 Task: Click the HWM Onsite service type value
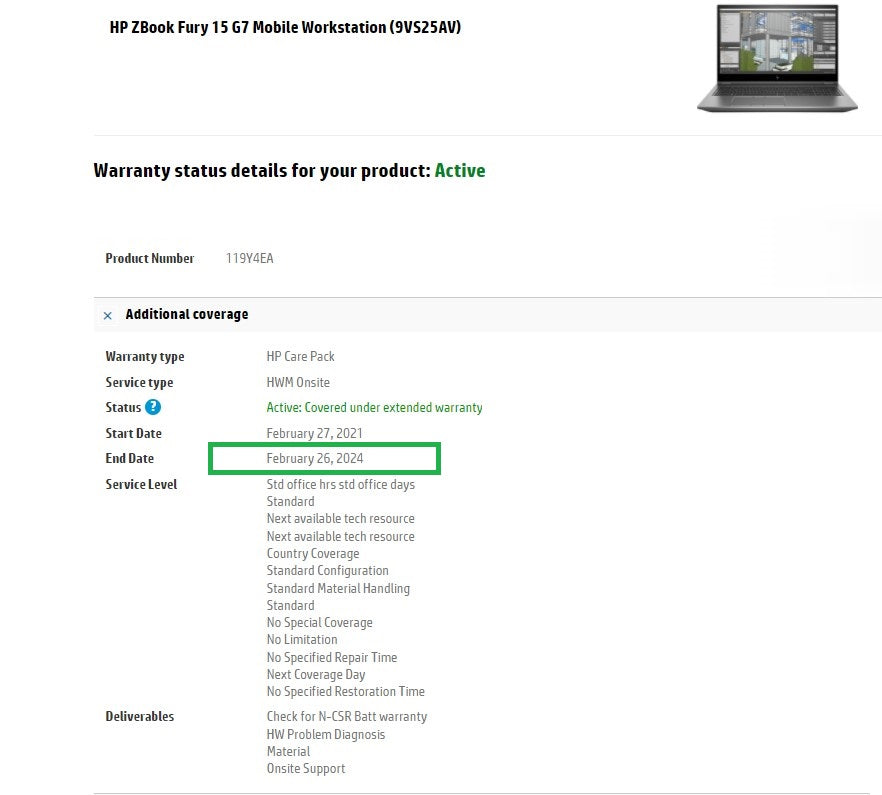298,382
